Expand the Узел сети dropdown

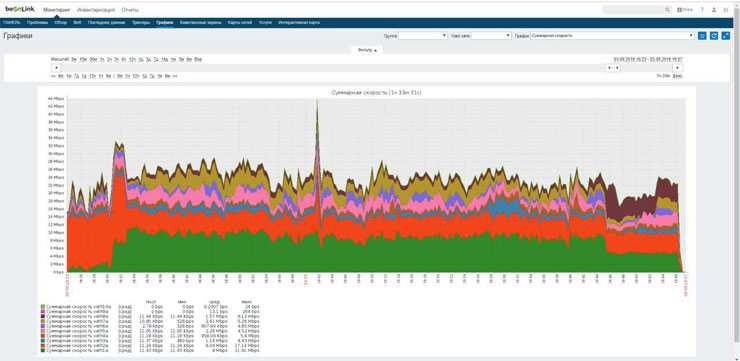491,35
